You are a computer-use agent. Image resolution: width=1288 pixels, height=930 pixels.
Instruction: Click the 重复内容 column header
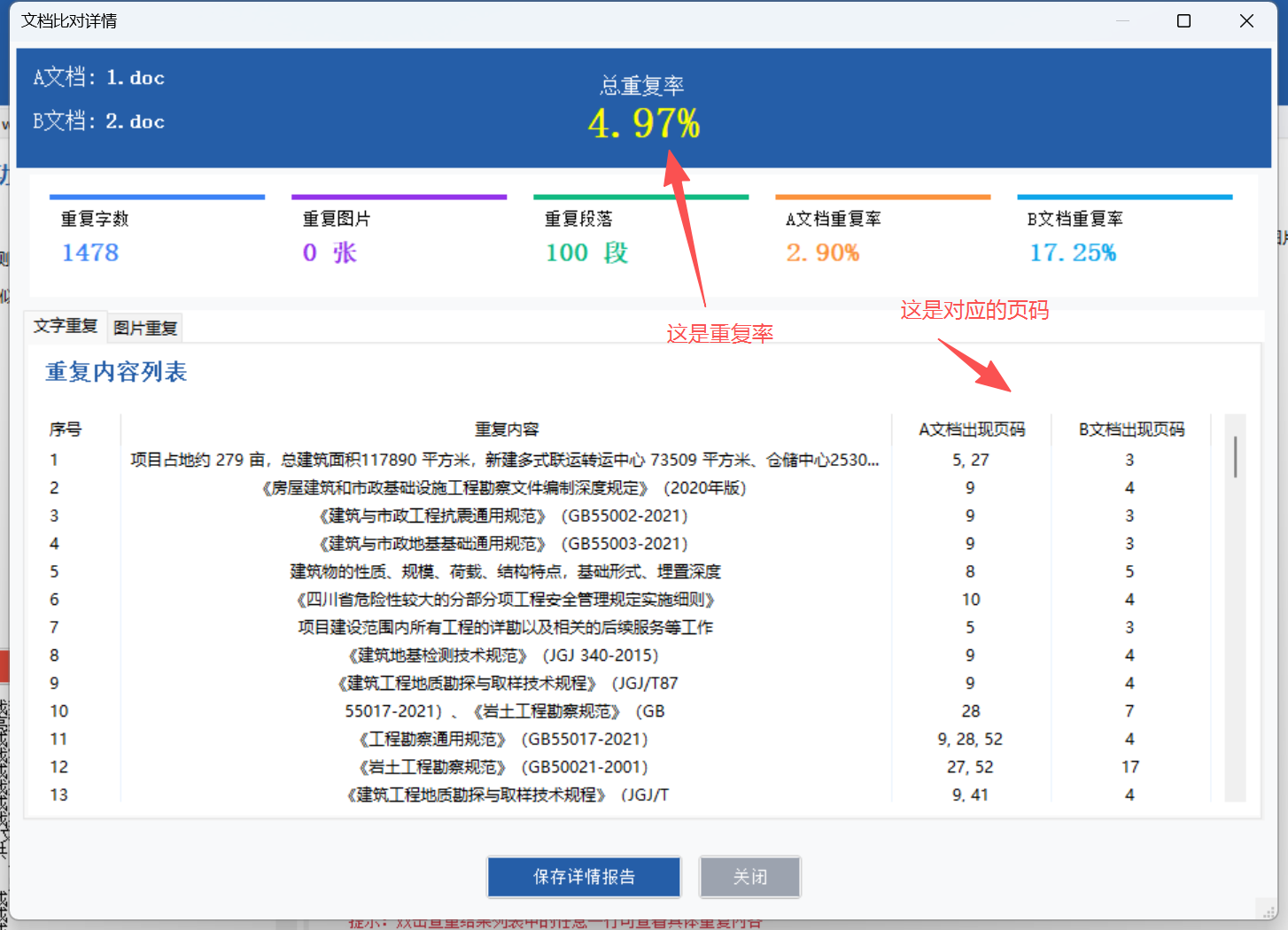507,430
